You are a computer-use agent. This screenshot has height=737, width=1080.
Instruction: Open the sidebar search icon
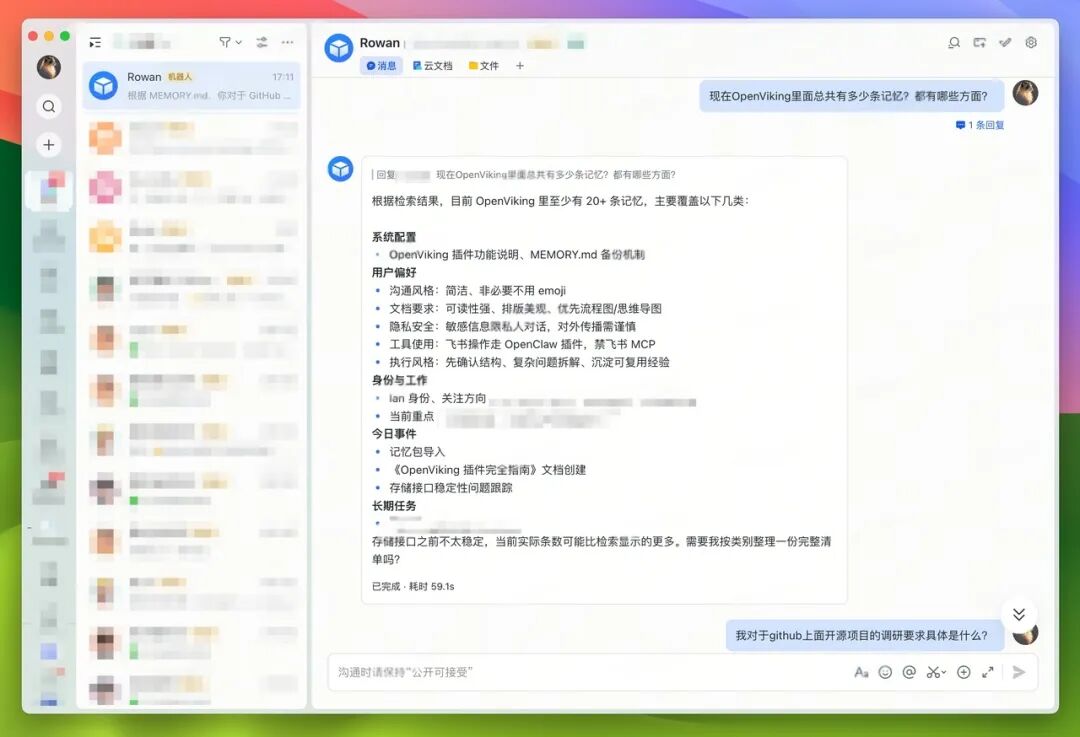48,106
